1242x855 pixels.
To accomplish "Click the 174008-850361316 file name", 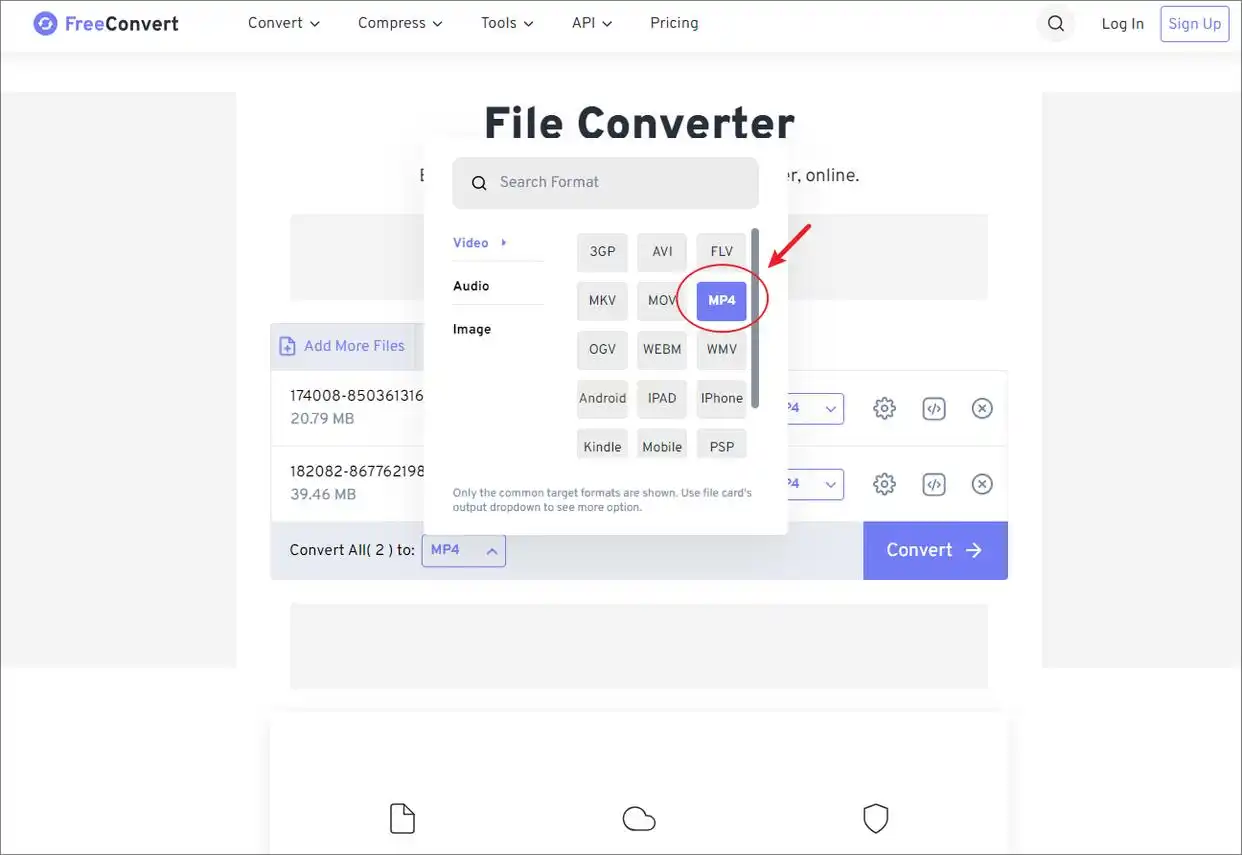I will [357, 396].
